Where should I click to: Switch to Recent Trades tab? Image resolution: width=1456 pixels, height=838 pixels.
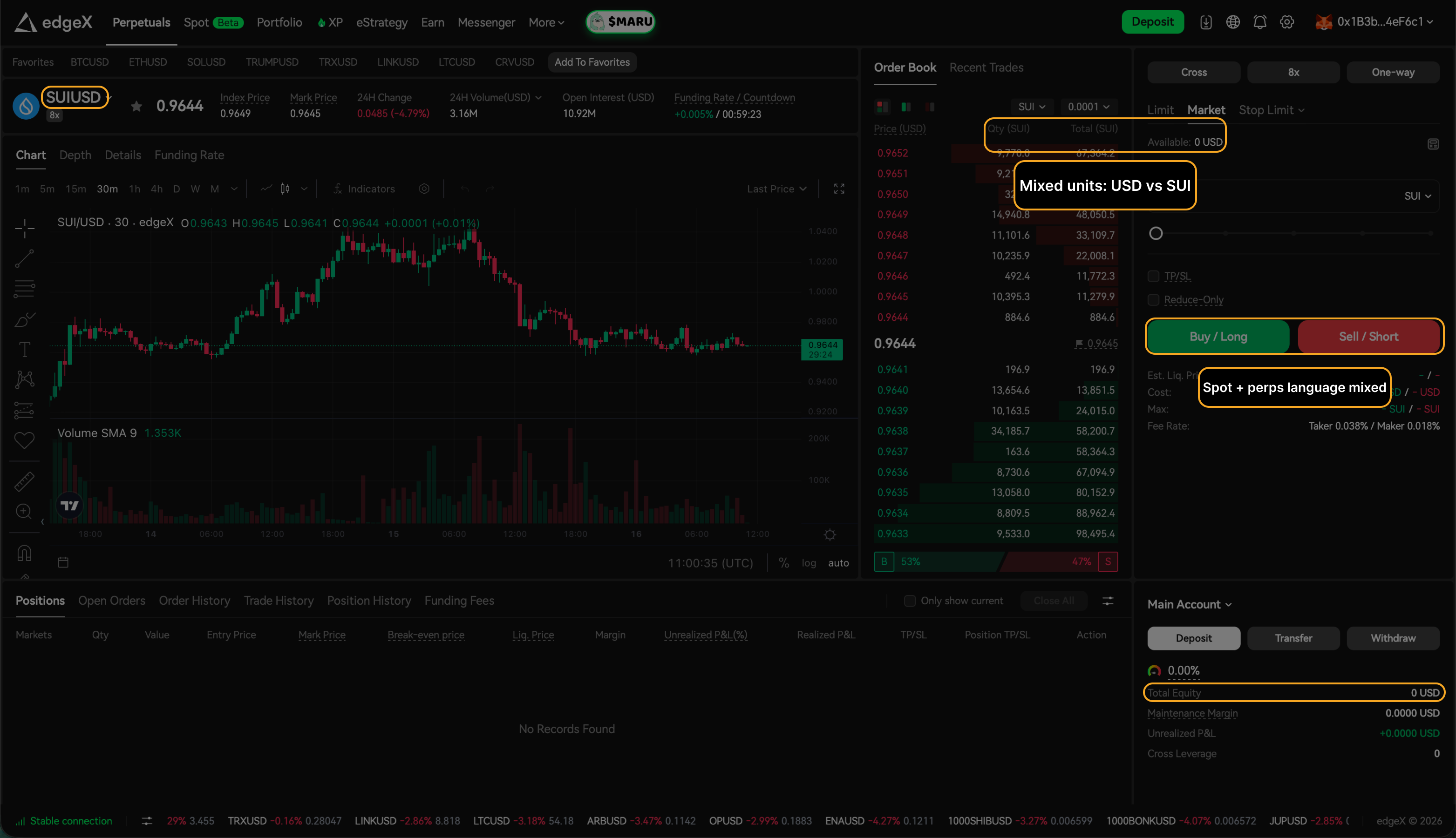(986, 68)
